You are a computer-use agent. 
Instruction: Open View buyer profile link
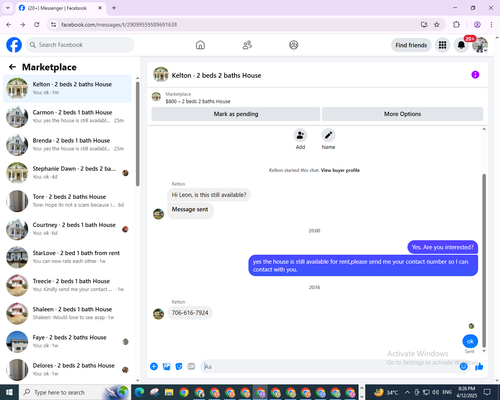point(340,170)
